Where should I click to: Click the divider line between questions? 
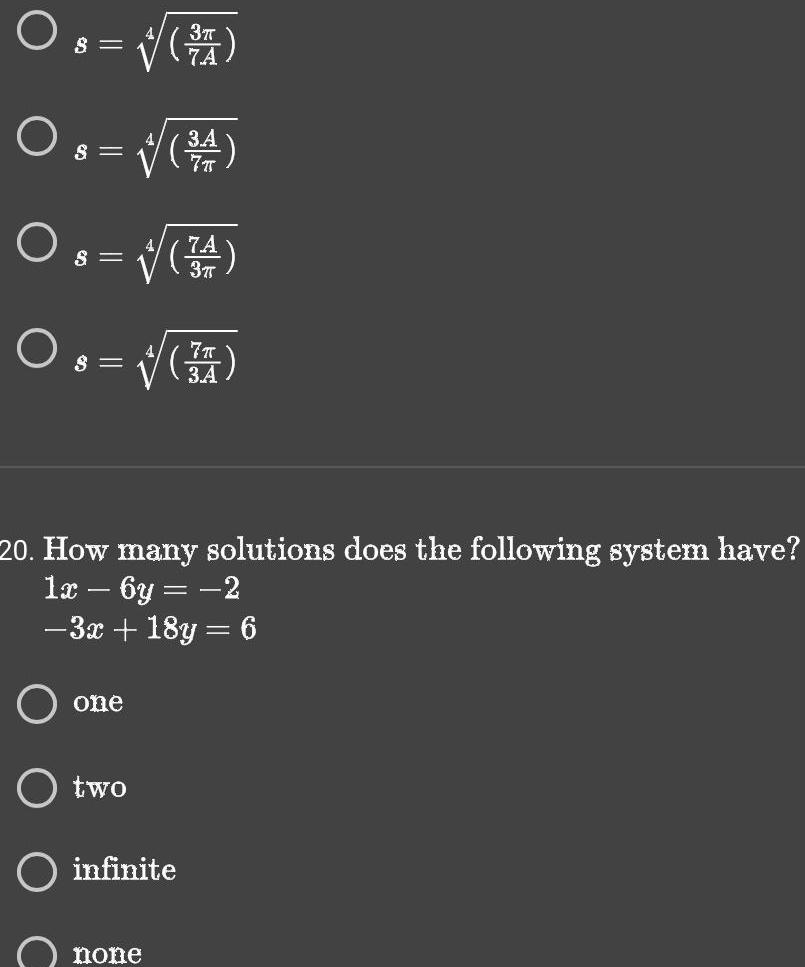402,464
